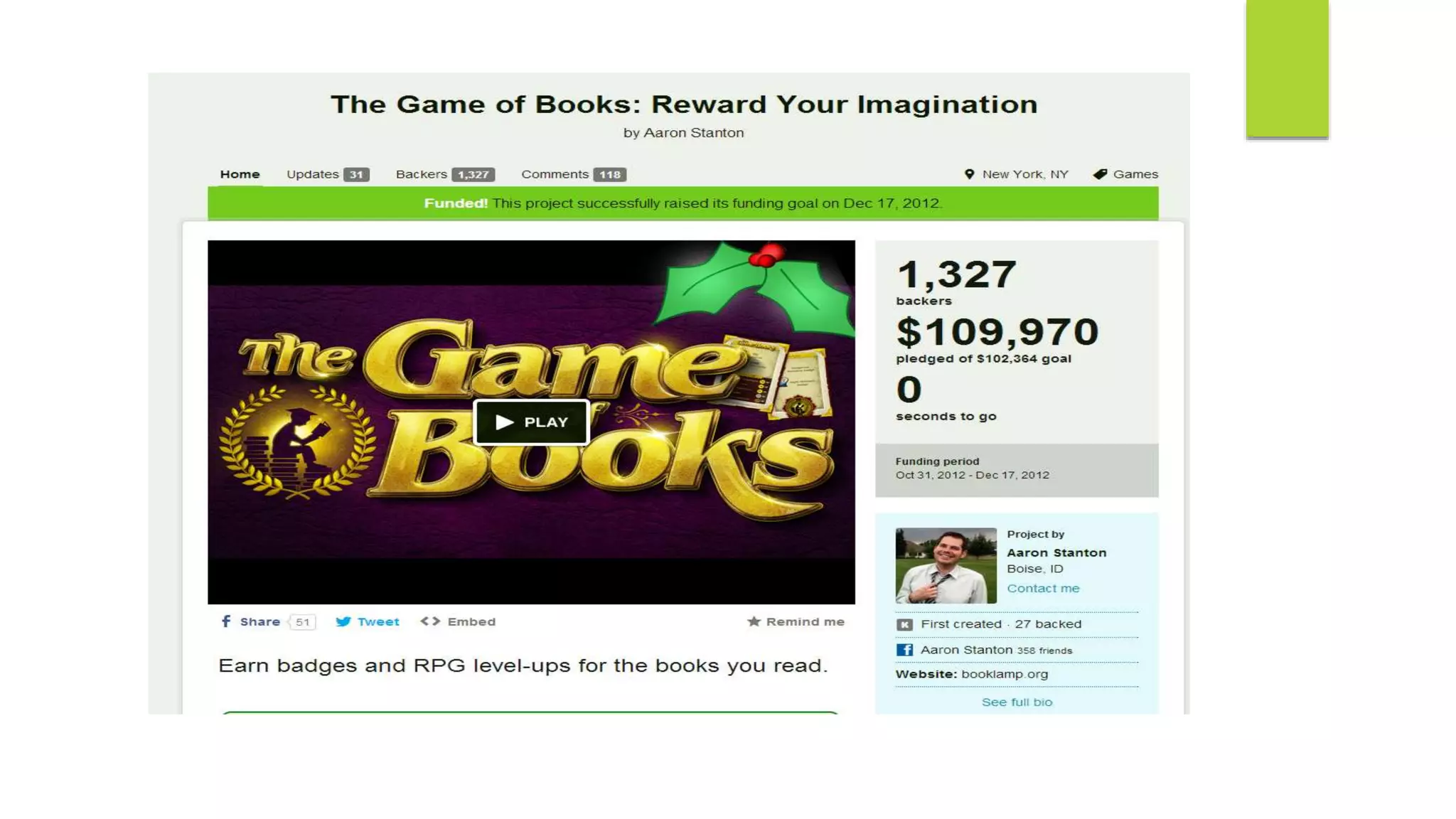Open the Home tab

pos(240,174)
